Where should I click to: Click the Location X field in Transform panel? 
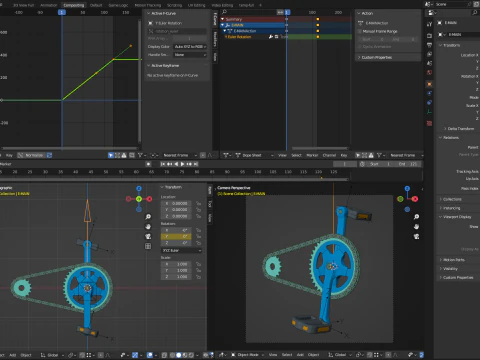(176, 203)
